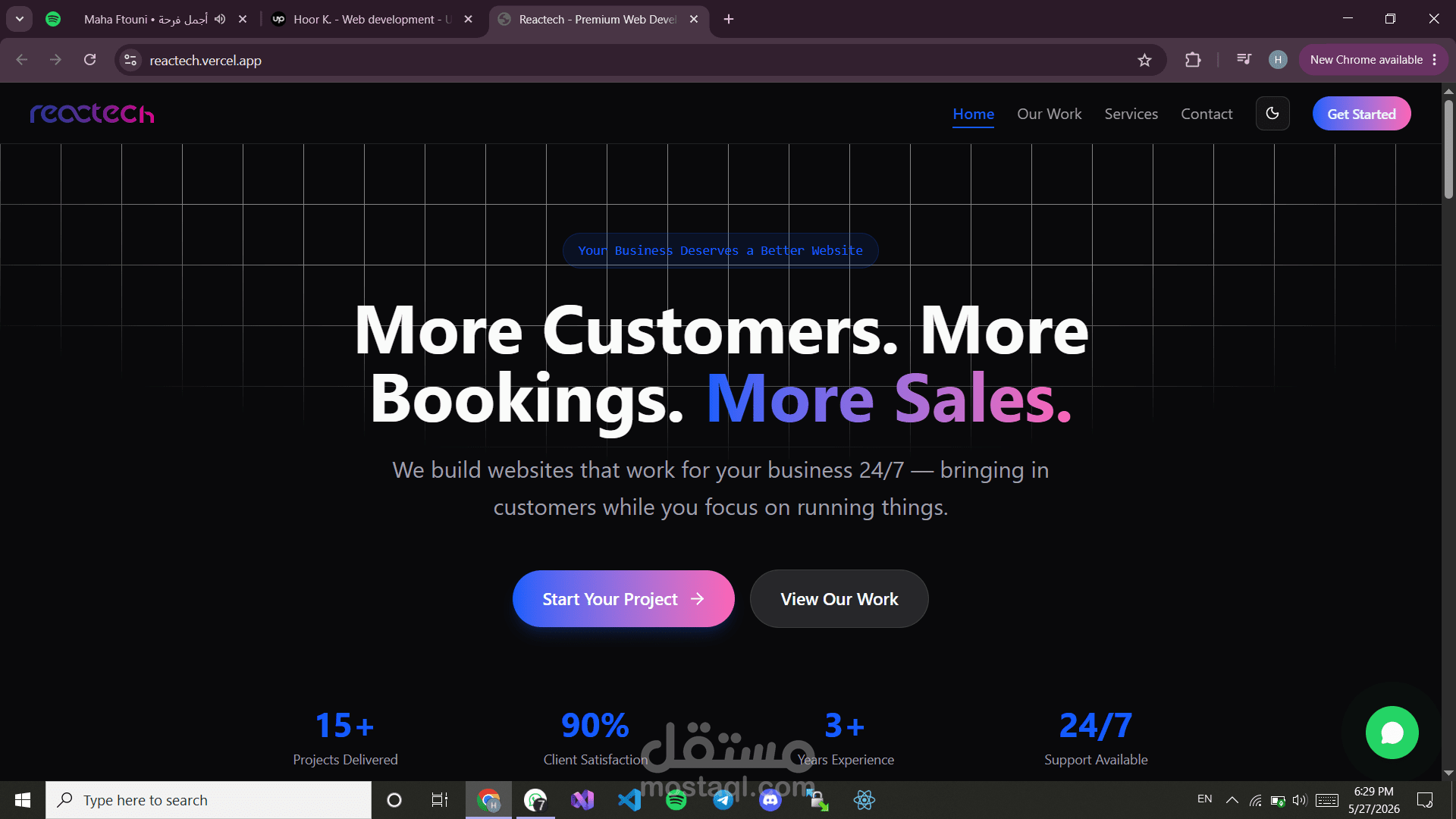The width and height of the screenshot is (1456, 819).
Task: Open the Wi-Fi network tray icon
Action: click(x=1256, y=800)
